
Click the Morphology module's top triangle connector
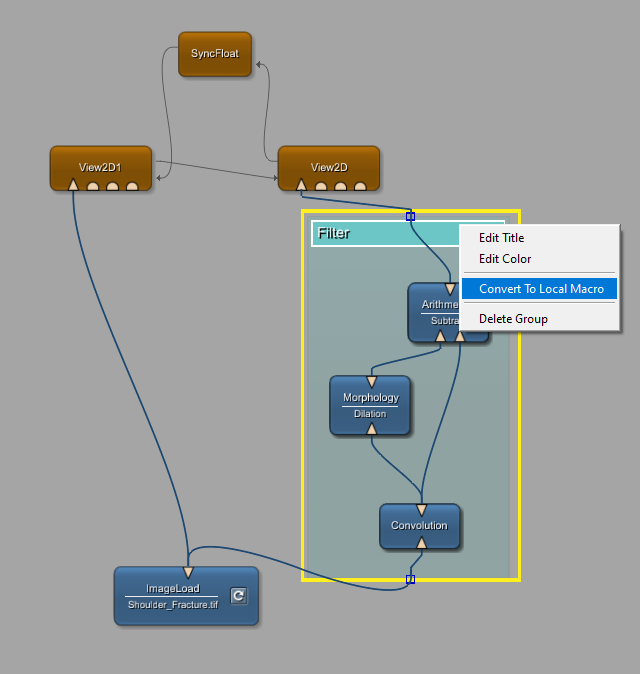(x=371, y=381)
